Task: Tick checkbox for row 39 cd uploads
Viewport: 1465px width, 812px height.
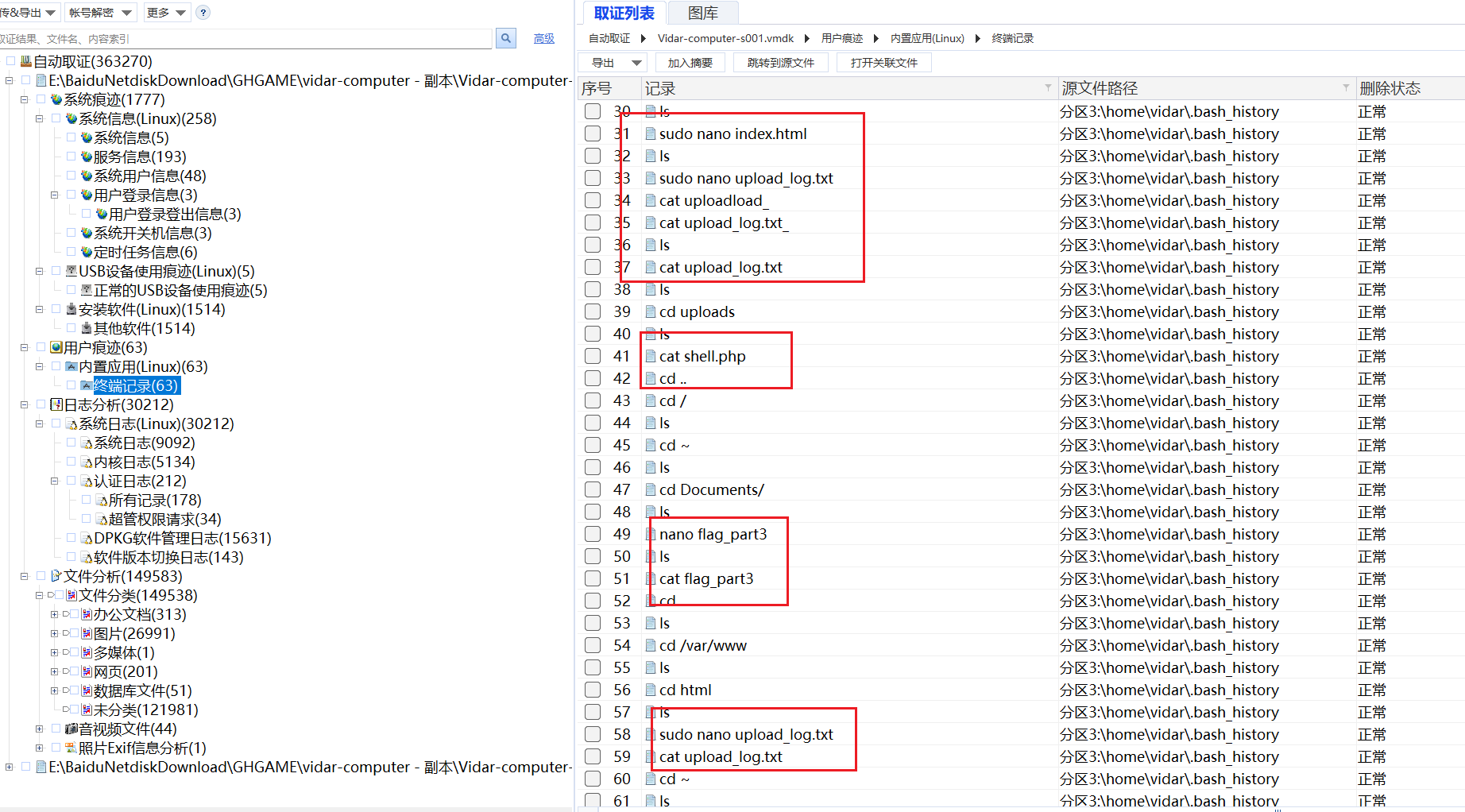Action: 593,311
